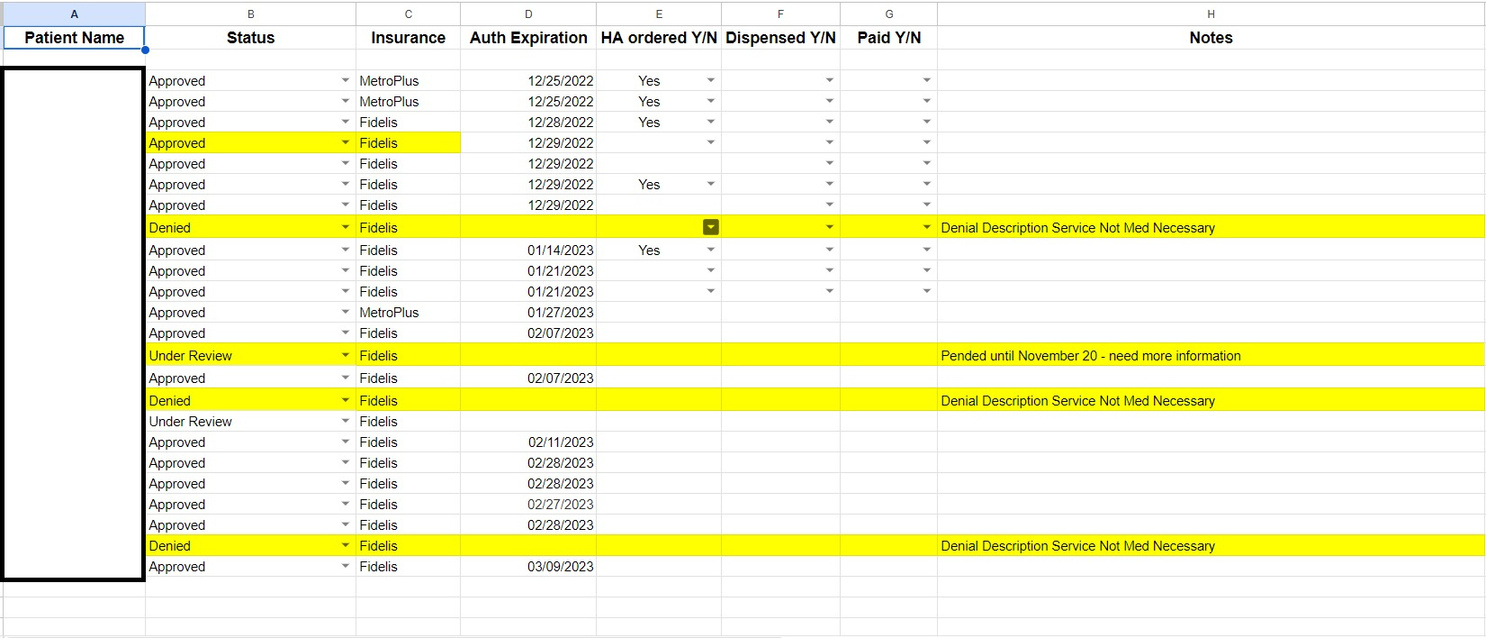The height and width of the screenshot is (638, 1486).
Task: Select the 01/14/2023 expiration date cell
Action: coord(528,250)
